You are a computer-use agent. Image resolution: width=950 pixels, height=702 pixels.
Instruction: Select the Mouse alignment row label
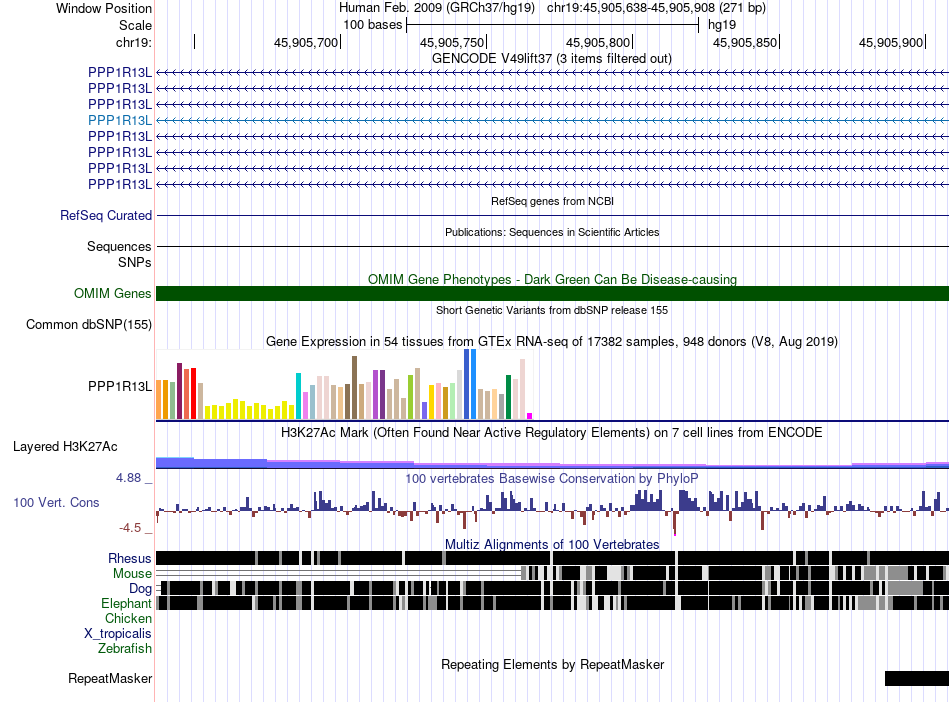pos(132,574)
